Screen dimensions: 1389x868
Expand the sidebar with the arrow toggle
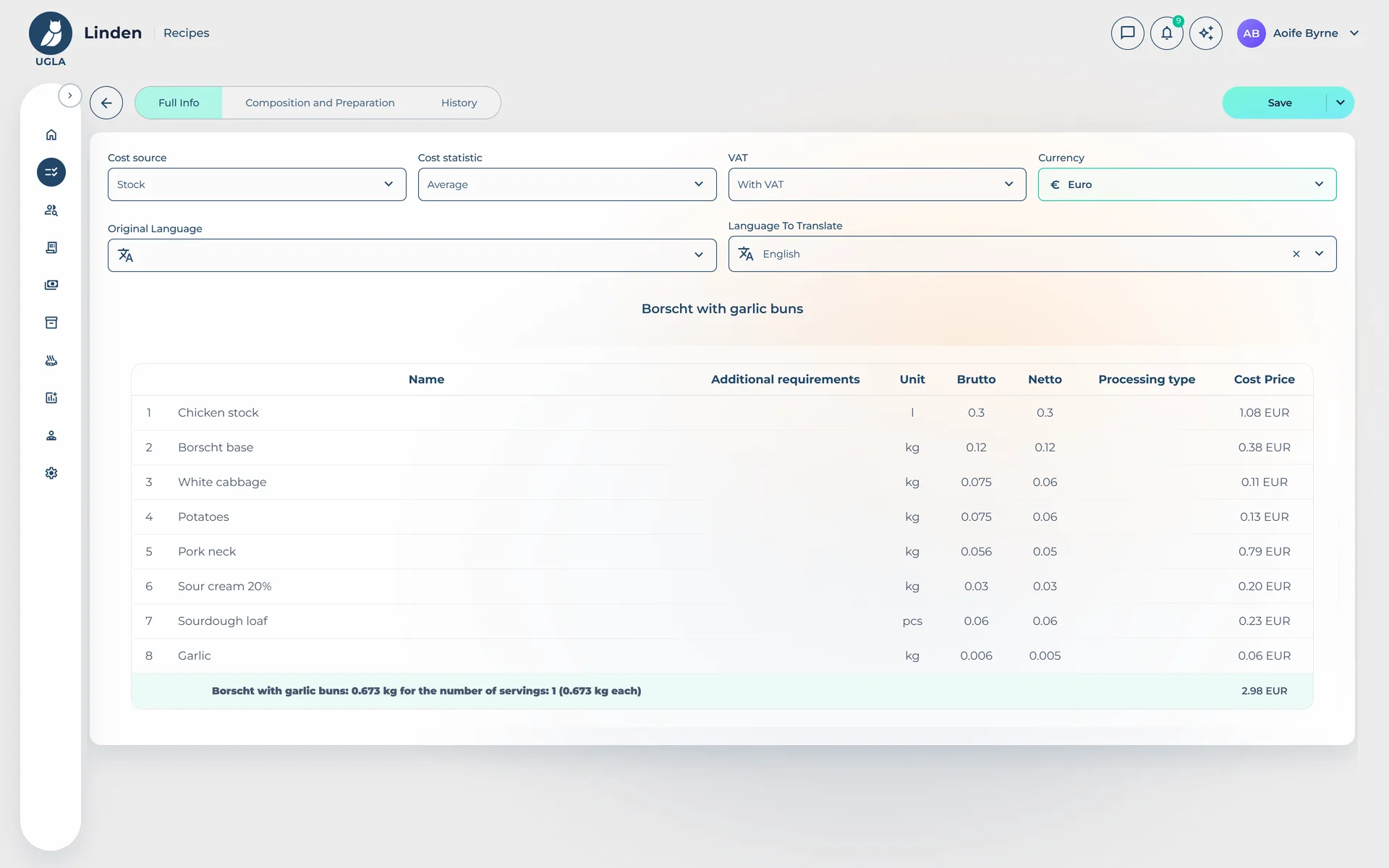click(x=70, y=95)
